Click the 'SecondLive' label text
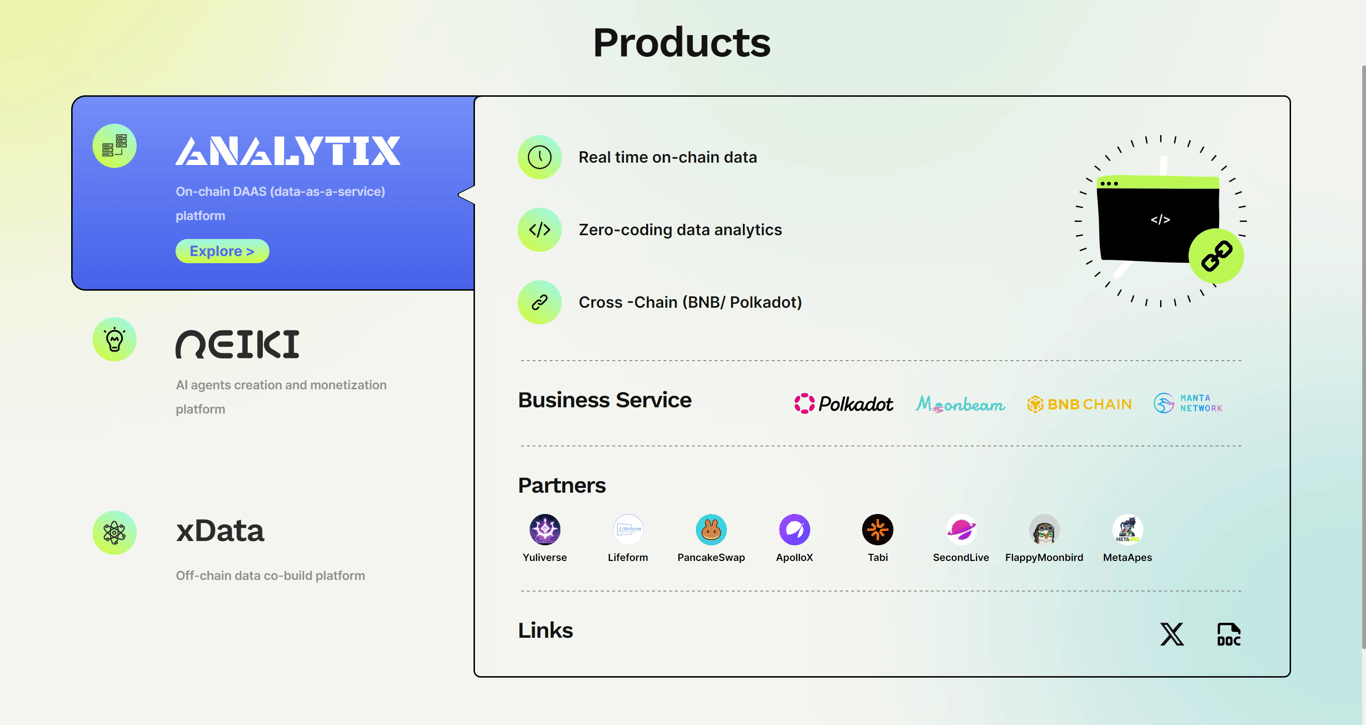The height and width of the screenshot is (725, 1366). [961, 557]
